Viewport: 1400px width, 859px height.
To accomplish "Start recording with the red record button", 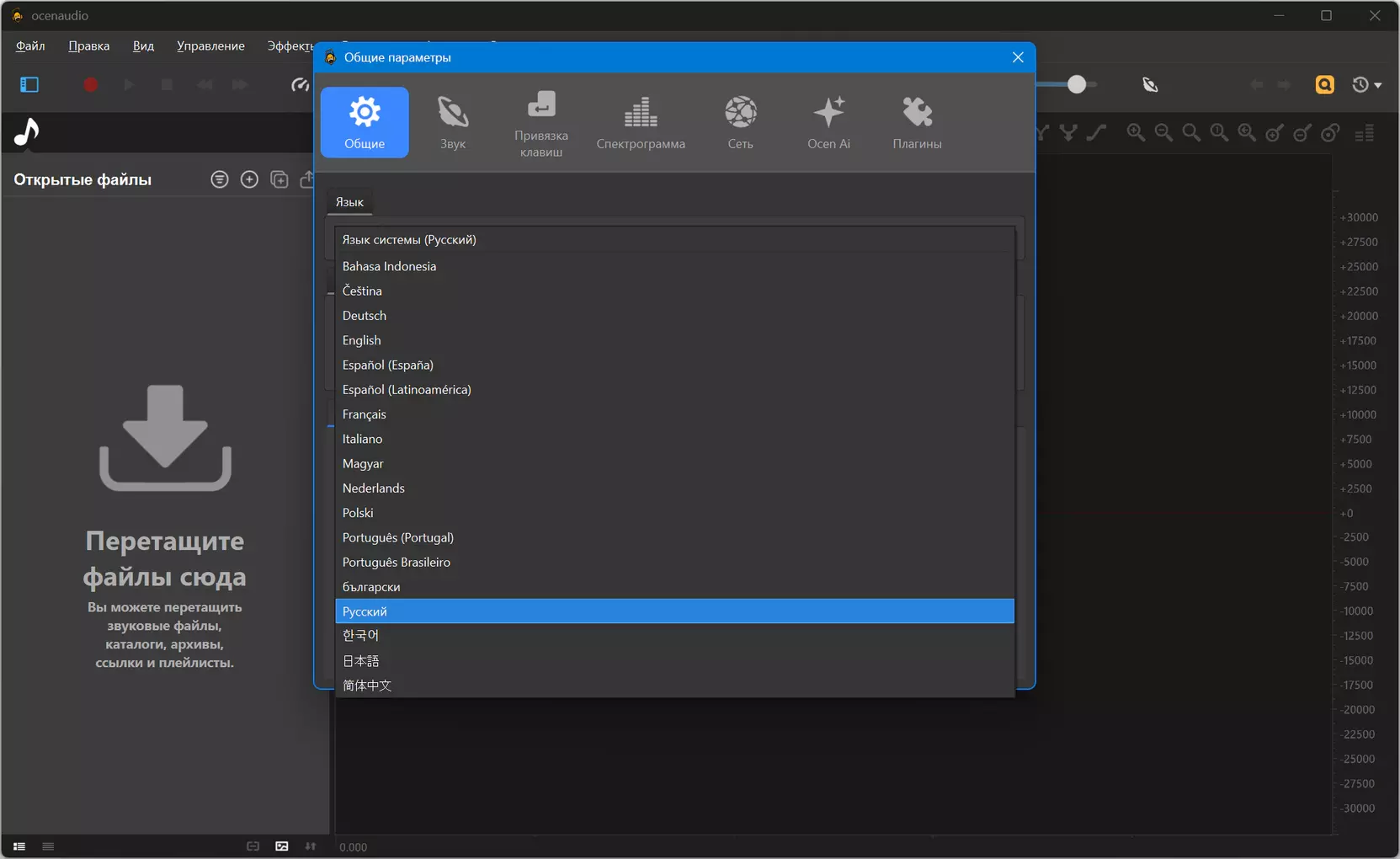I will pos(91,84).
